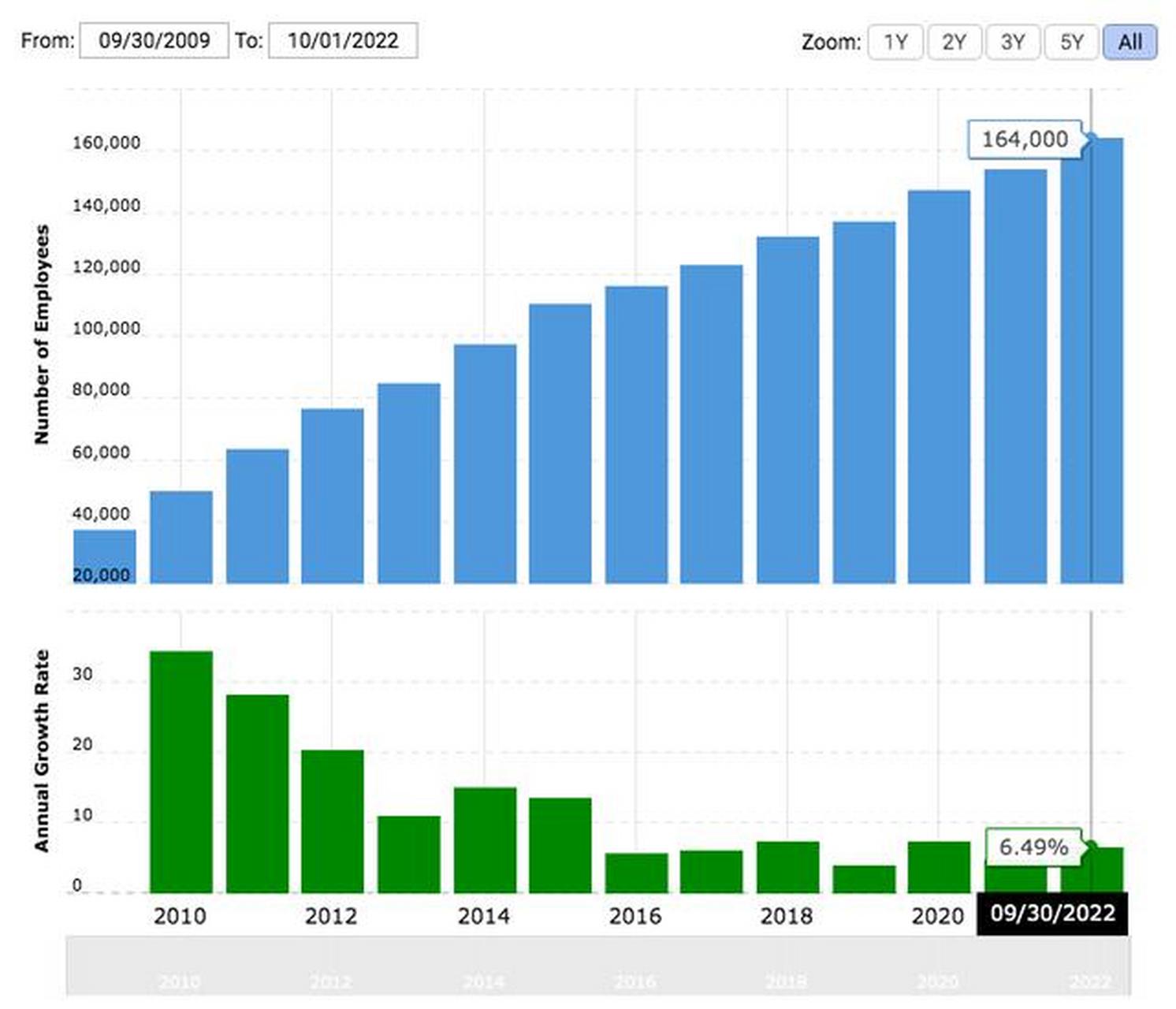Screen dimensions: 1176x1009
Task: Choose the All zoom option
Action: pos(1129,42)
